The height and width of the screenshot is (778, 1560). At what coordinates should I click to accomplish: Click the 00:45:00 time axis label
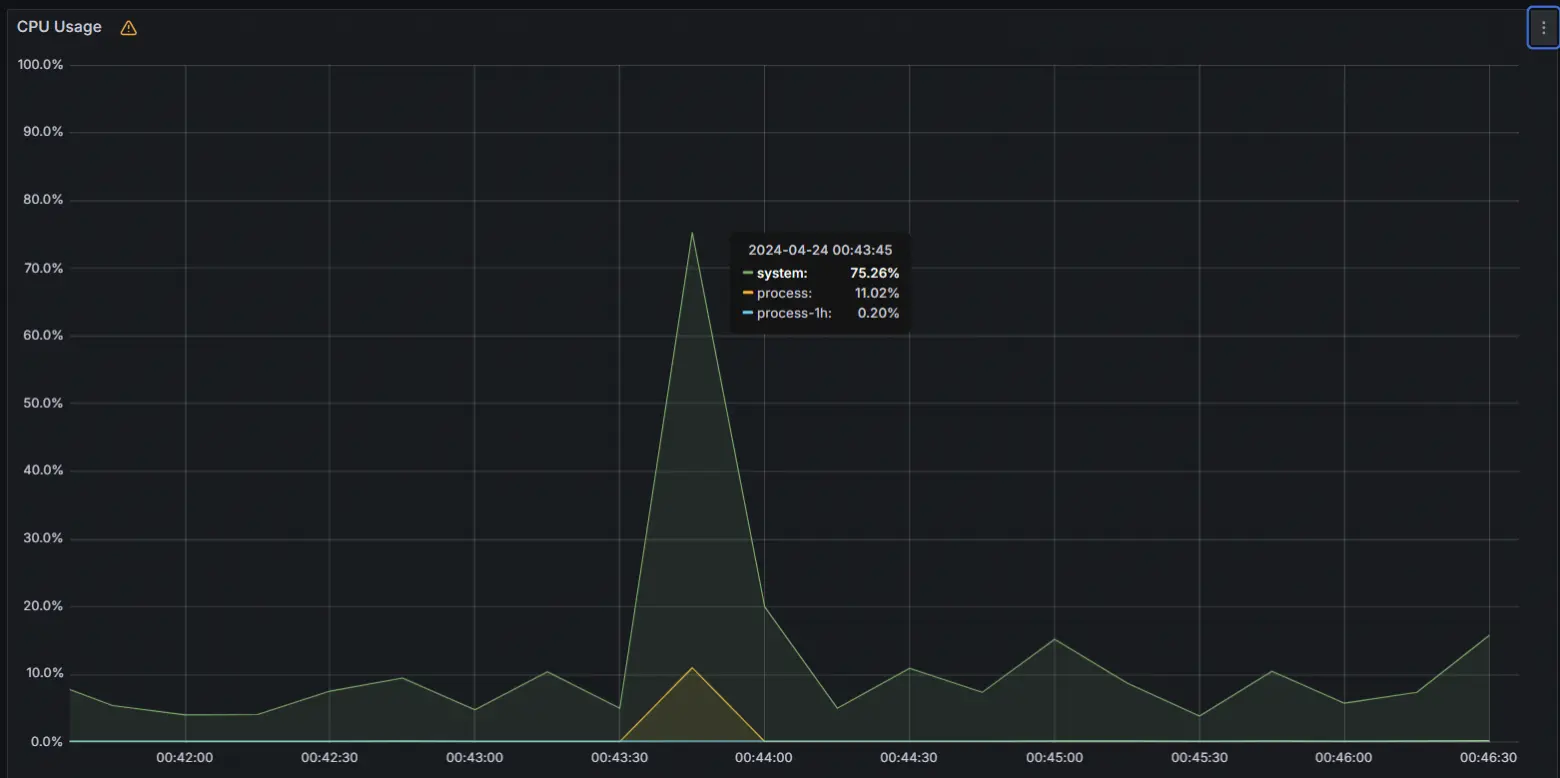1054,758
